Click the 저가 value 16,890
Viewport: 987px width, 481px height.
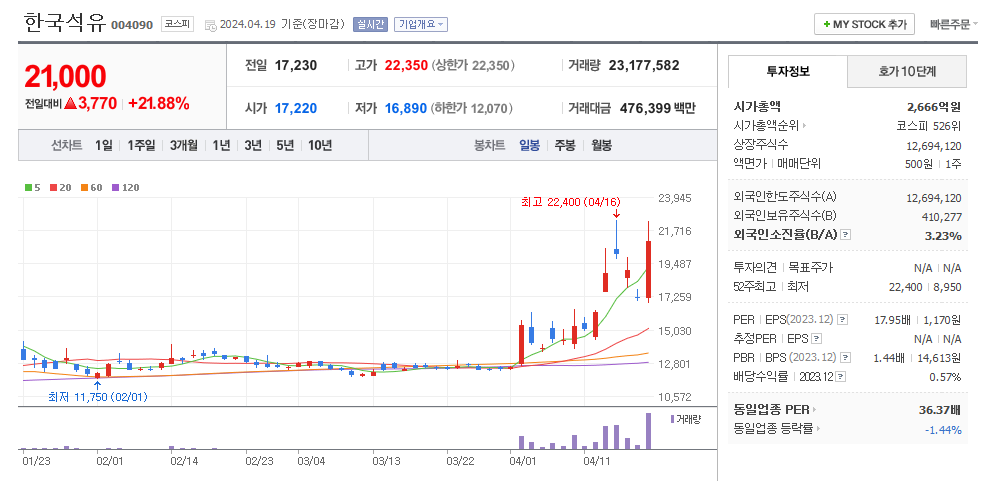coord(406,108)
